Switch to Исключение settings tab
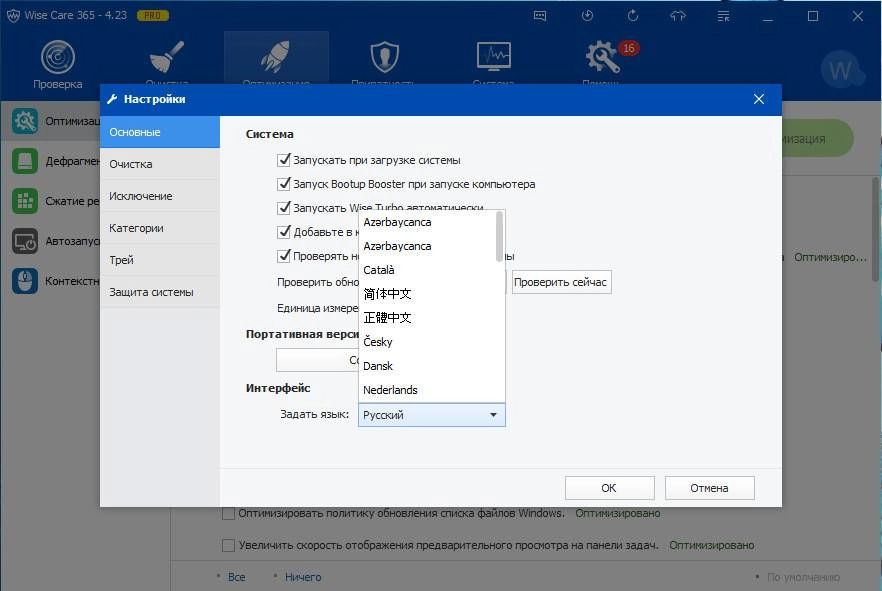 coord(160,196)
